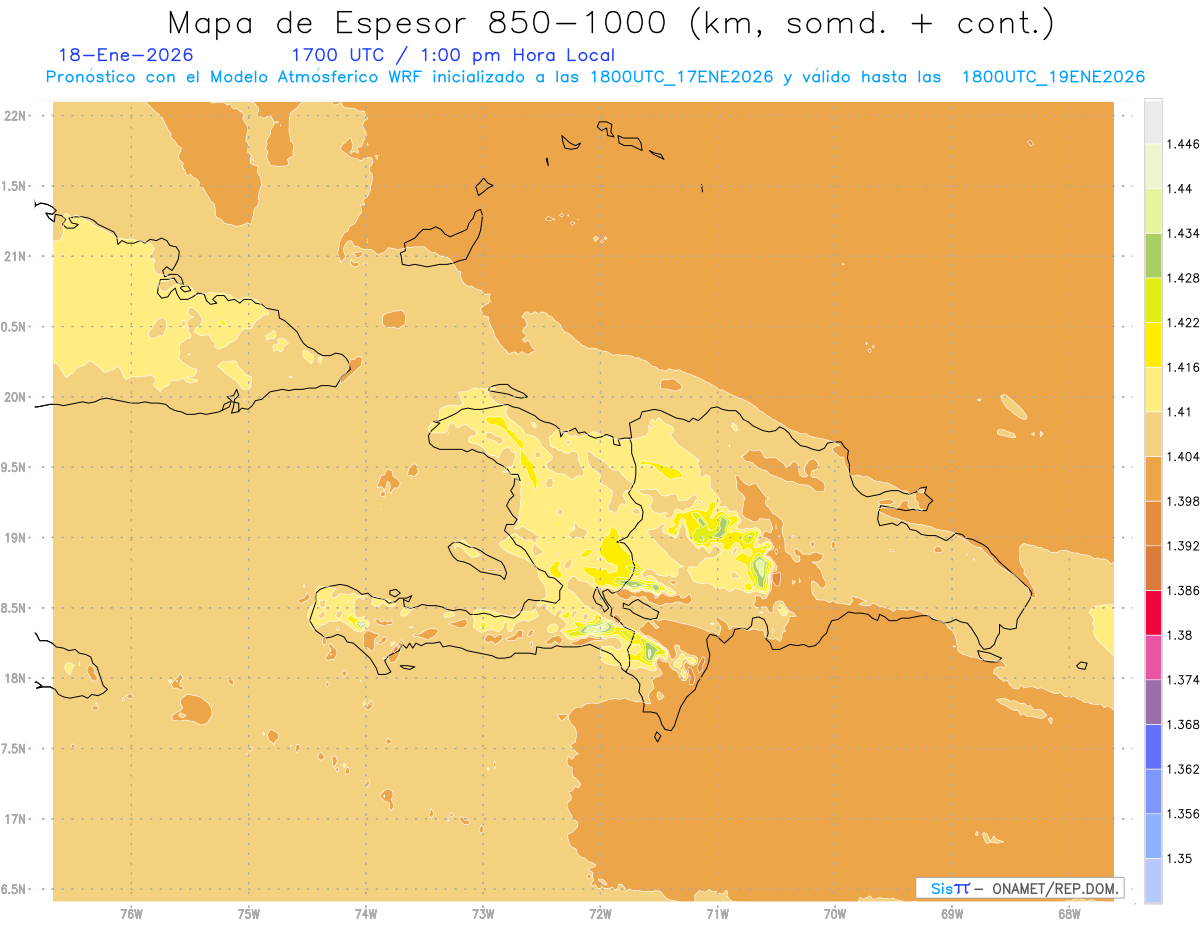
Task: Click the green legend swatch between 1.428 and 1.434
Action: pyautogui.click(x=1153, y=255)
